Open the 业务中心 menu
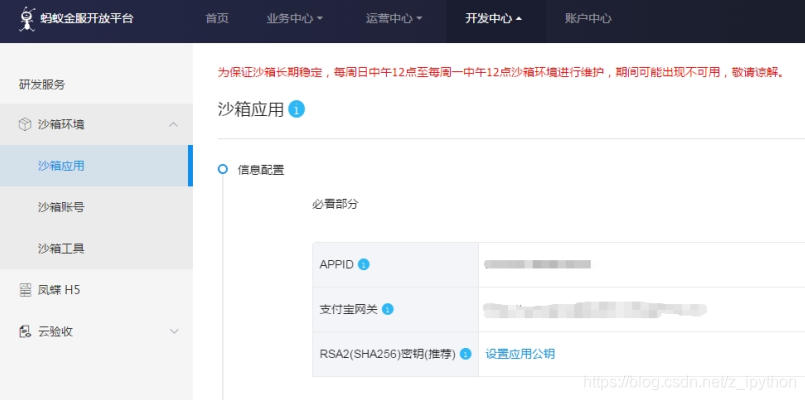The height and width of the screenshot is (400, 805). point(295,18)
